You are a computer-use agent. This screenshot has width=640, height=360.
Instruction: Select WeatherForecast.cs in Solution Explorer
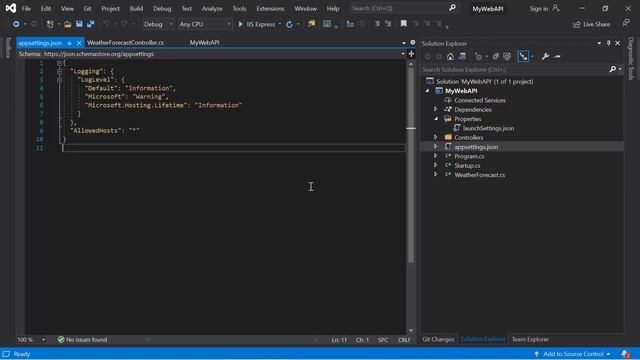[x=479, y=175]
